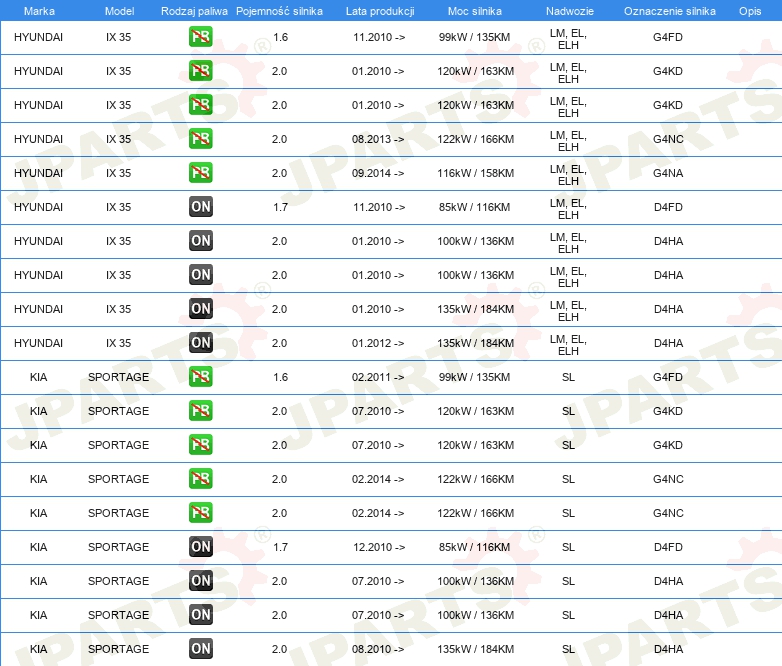
Task: Click the PB fuel icon for Kia Sportage 1.6
Action: point(201,377)
